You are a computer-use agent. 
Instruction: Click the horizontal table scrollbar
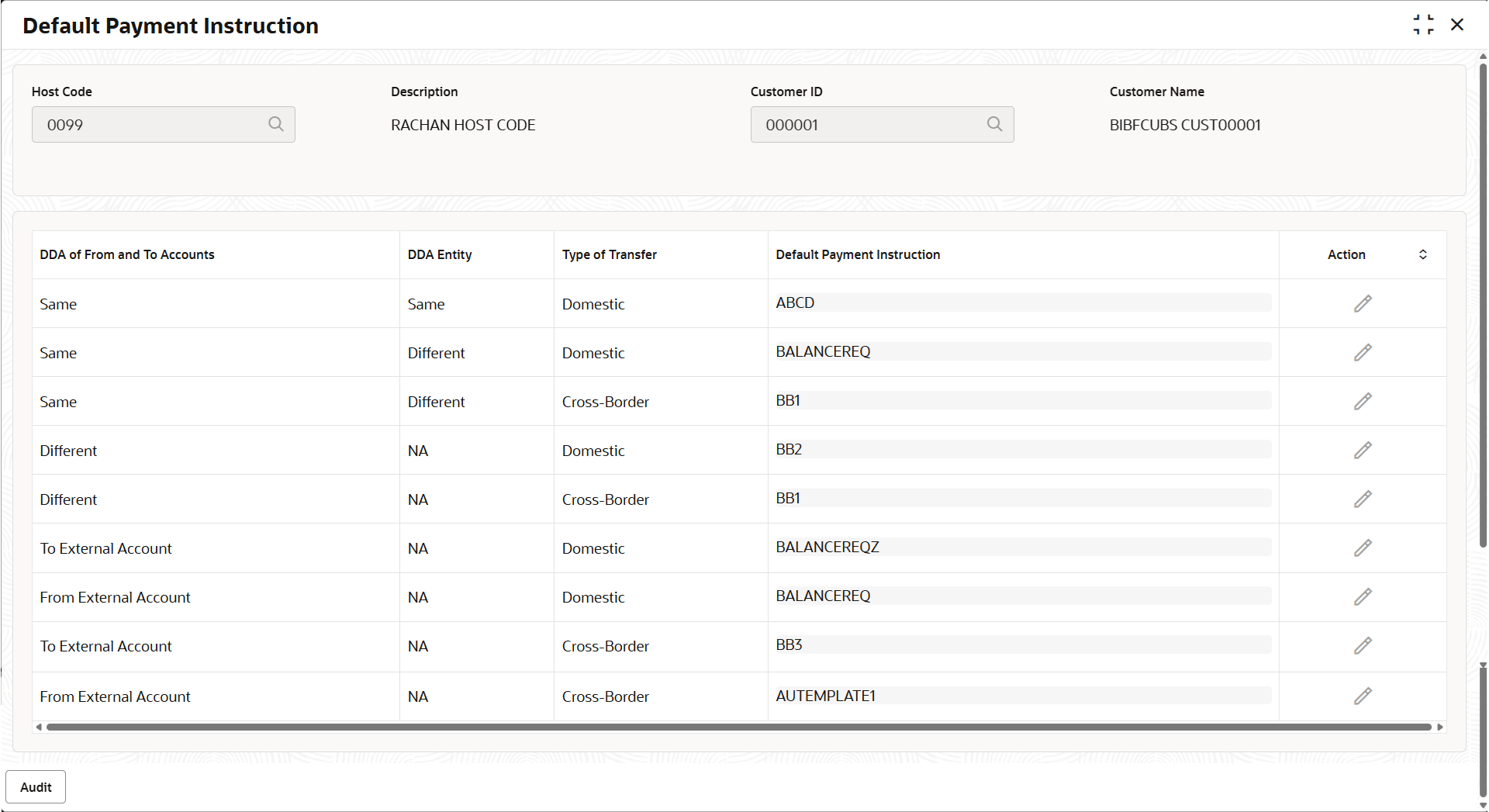coord(739,727)
